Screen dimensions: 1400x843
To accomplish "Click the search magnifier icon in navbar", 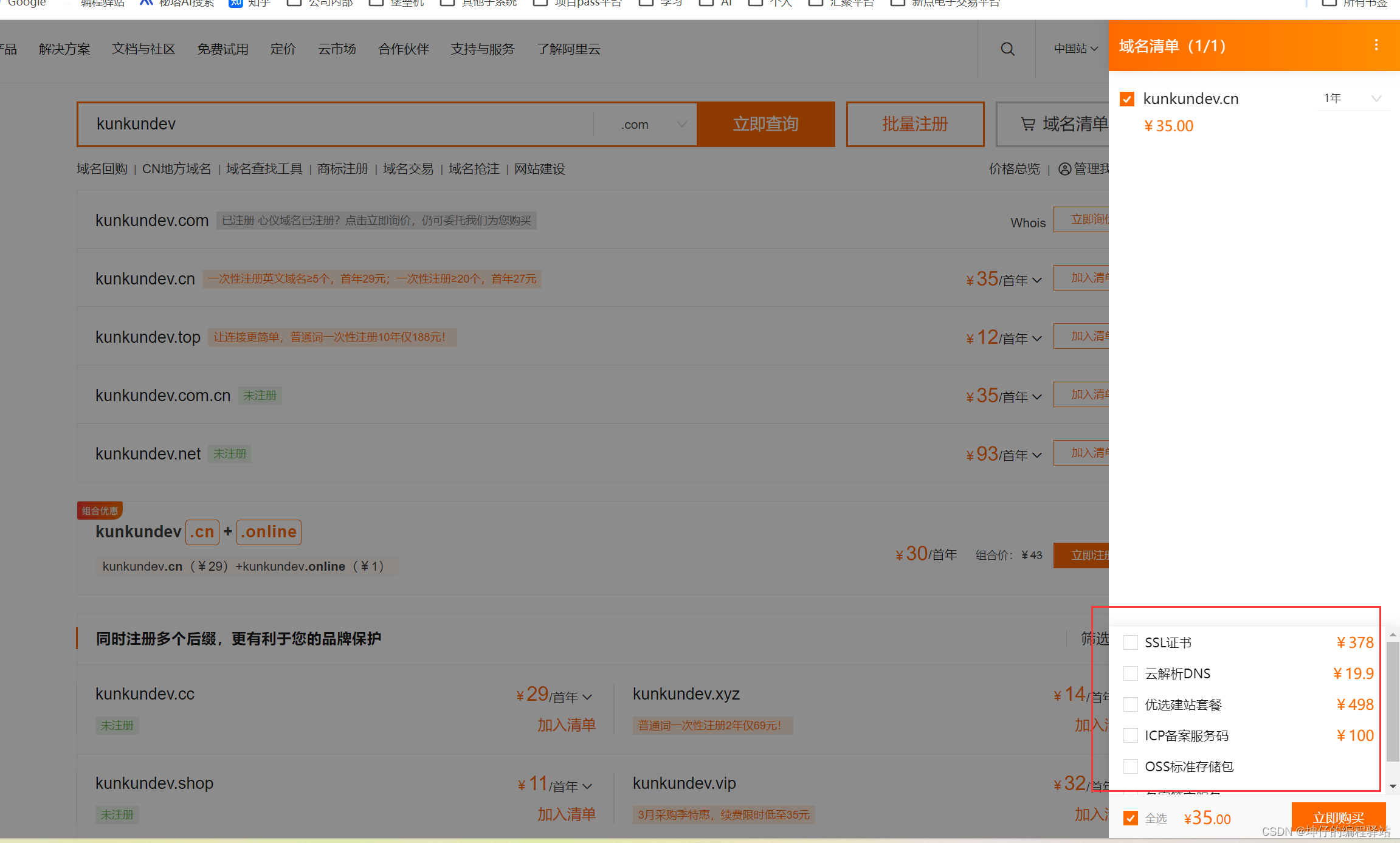I will [1007, 49].
